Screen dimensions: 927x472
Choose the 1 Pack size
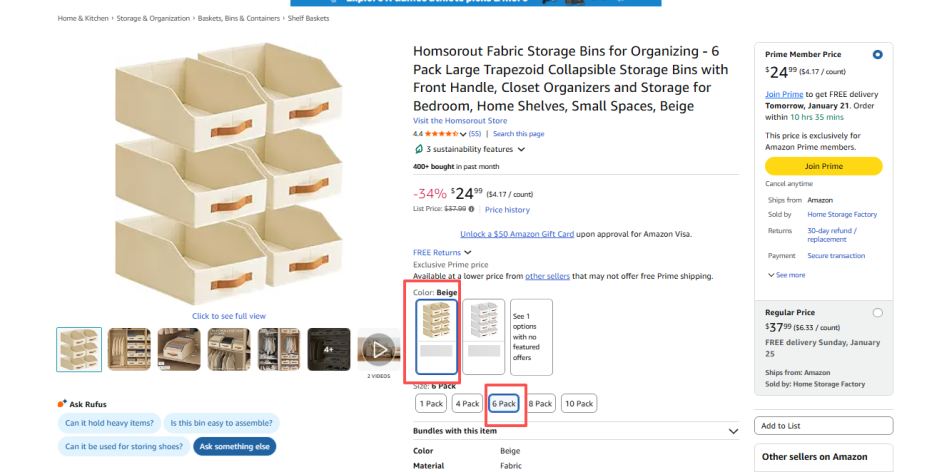tap(430, 404)
